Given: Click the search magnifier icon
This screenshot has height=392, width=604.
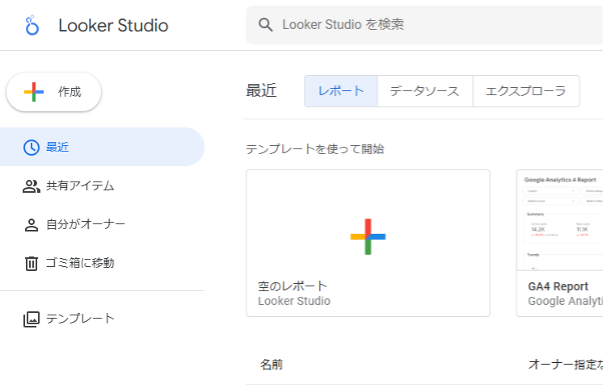Looking at the screenshot, I should 265,25.
